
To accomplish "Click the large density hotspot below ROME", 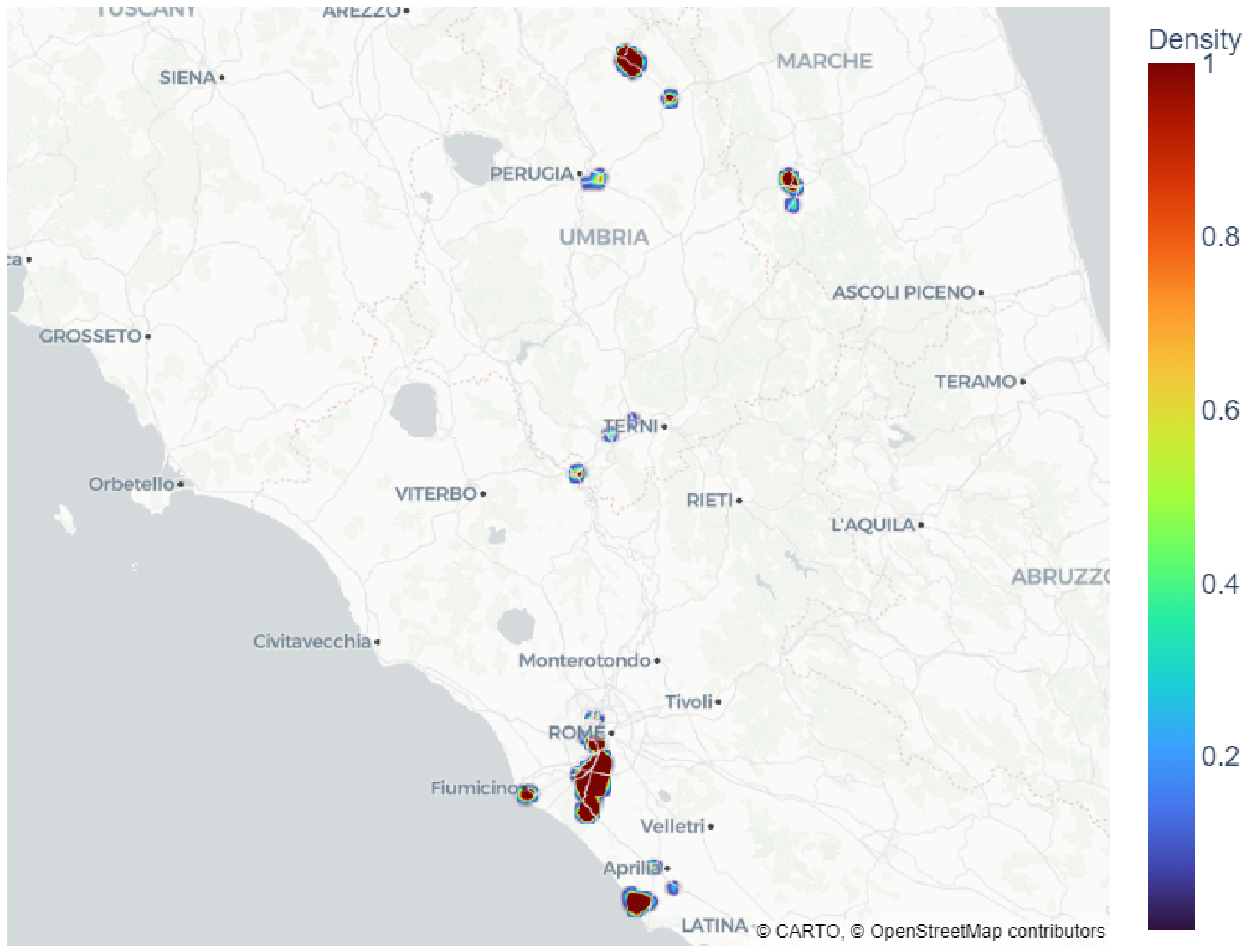I will click(x=592, y=782).
